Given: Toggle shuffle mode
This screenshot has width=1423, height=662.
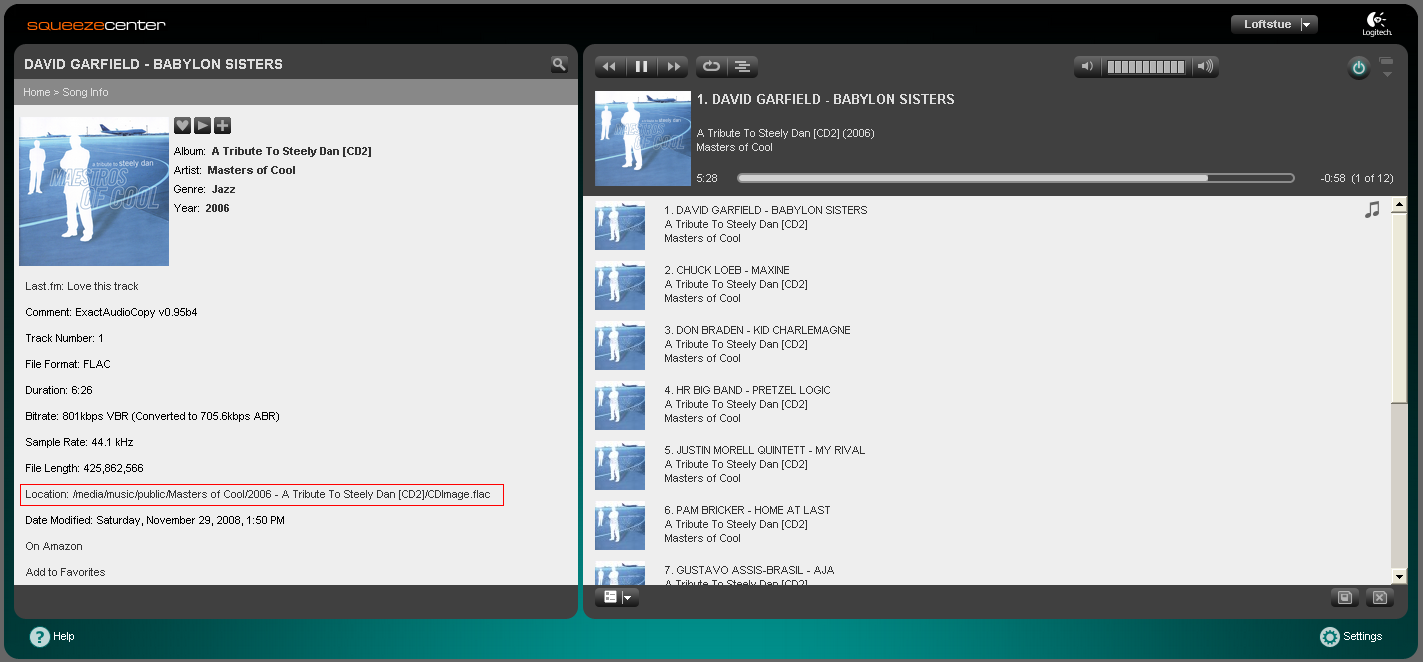Looking at the screenshot, I should click(x=742, y=67).
